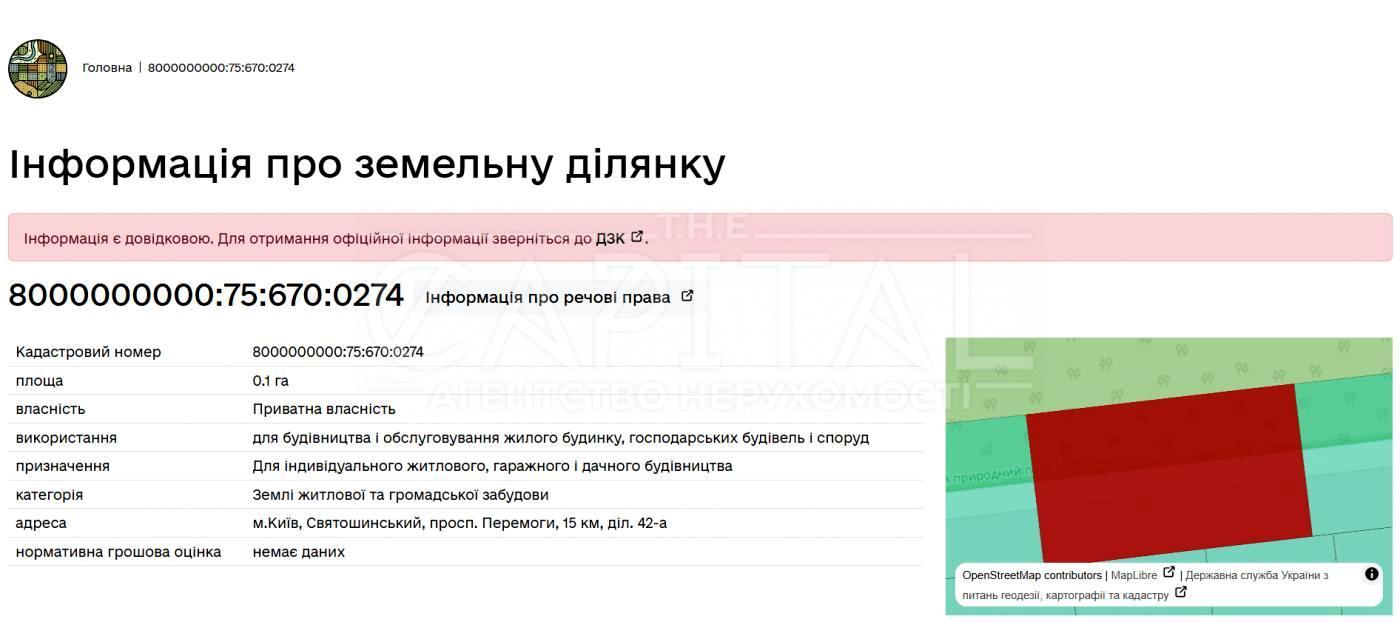Open the ДЗК link in the notice
This screenshot has height=622, width=1400.
tap(610, 239)
